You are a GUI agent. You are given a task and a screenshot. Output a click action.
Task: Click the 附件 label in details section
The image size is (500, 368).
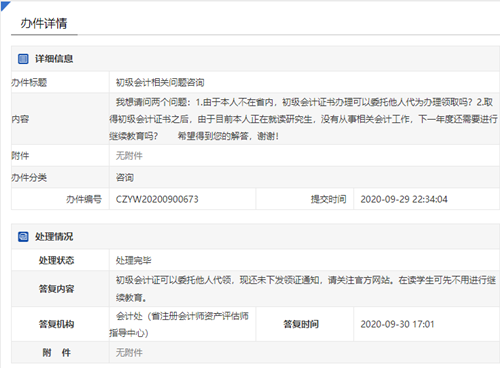(20, 156)
